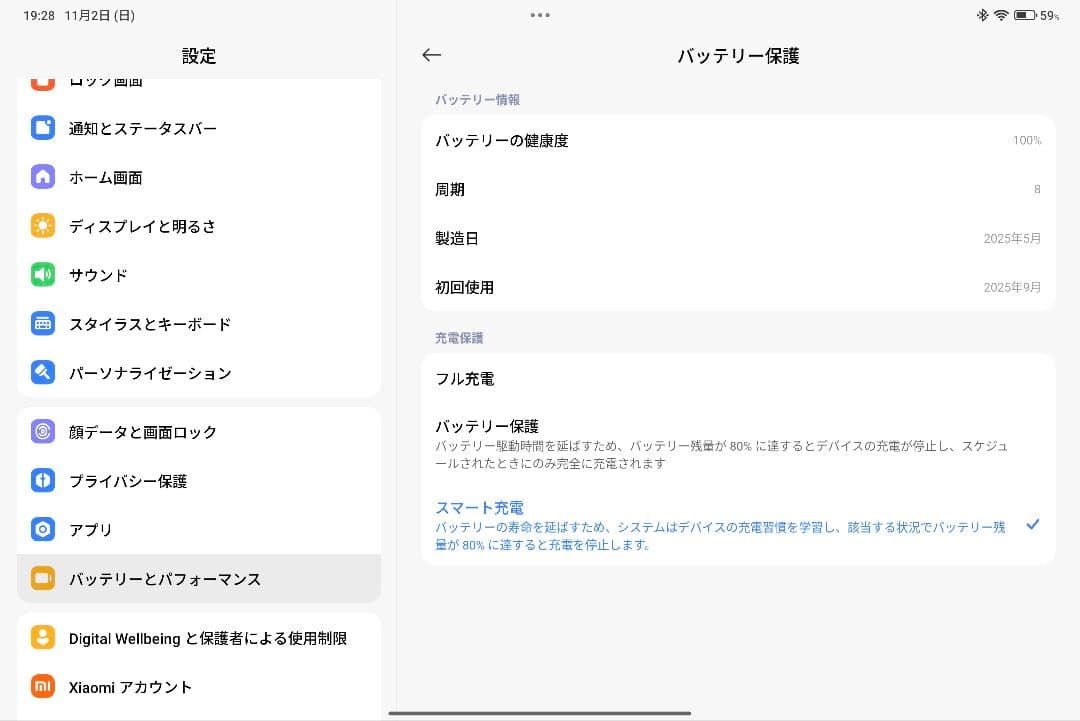Click the バッテリーの健康度 row

(738, 140)
